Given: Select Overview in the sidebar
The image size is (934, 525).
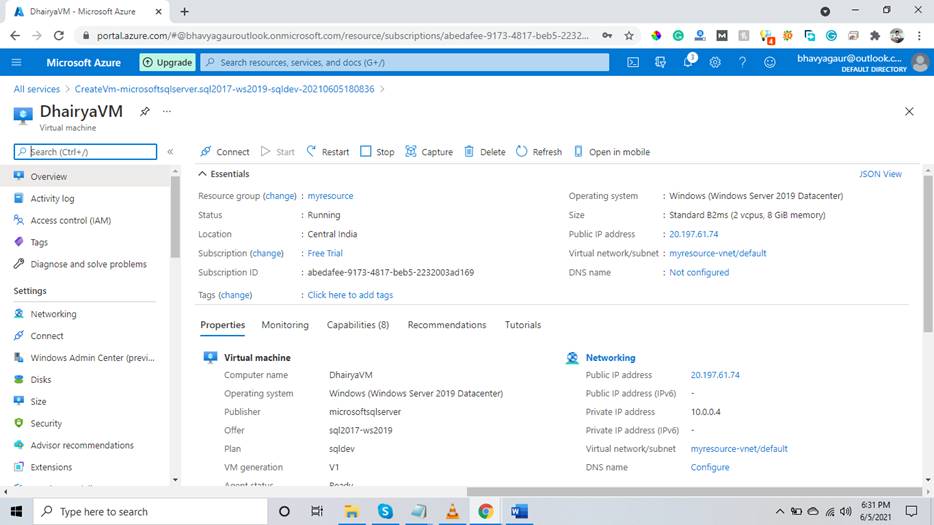Looking at the screenshot, I should point(86,176).
